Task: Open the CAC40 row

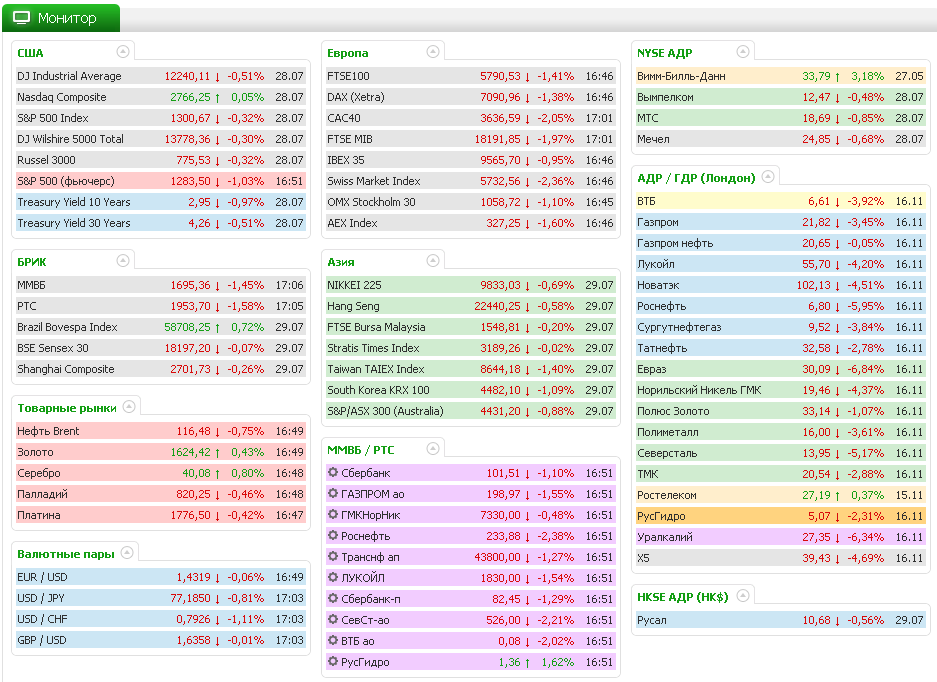Action: coord(471,118)
